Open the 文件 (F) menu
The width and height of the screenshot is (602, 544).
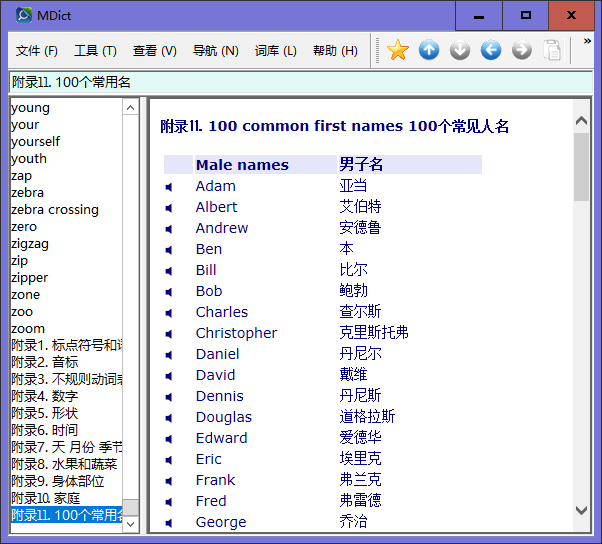(37, 51)
